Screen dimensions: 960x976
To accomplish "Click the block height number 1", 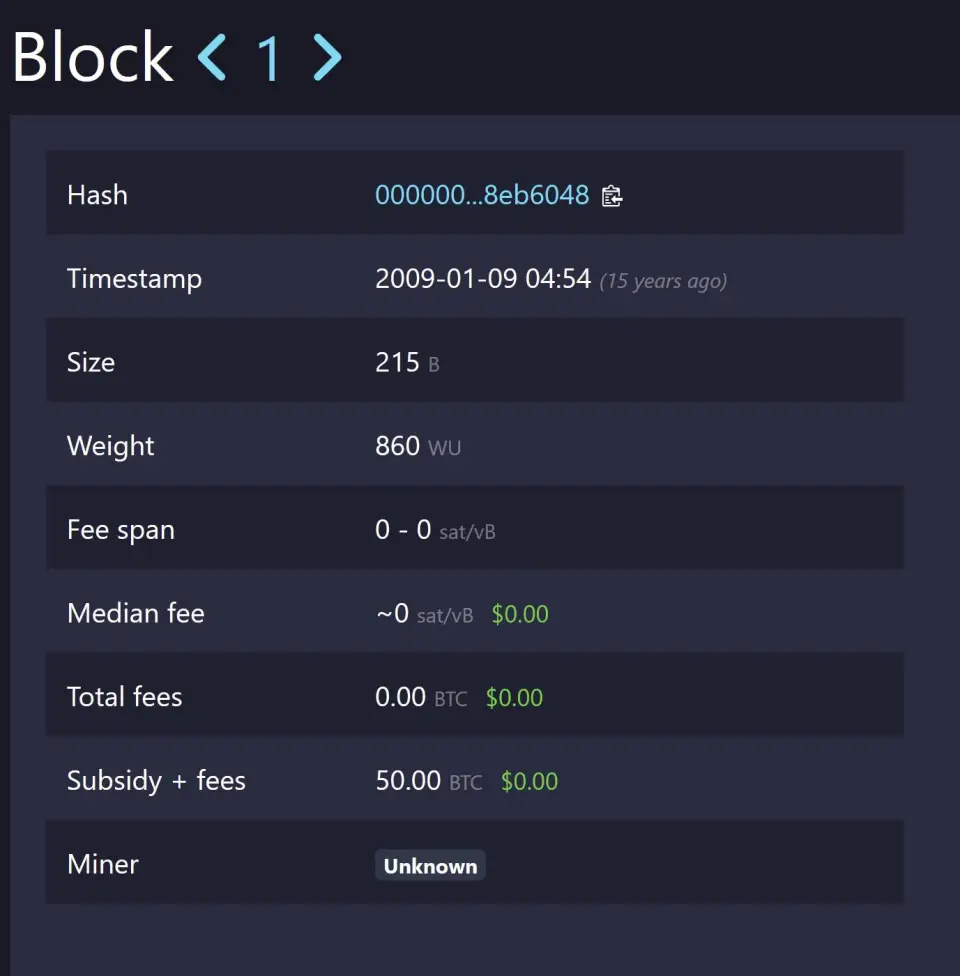I will (x=270, y=59).
